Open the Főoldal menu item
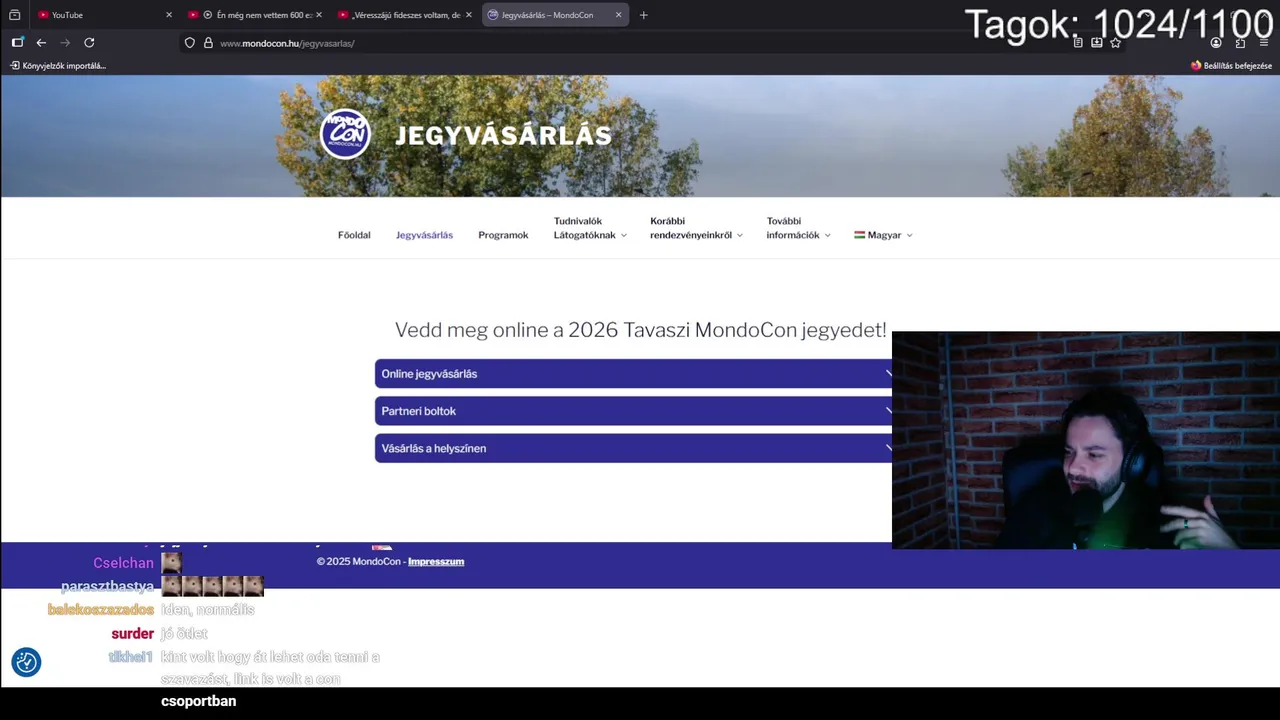Viewport: 1280px width, 720px height. pos(354,235)
